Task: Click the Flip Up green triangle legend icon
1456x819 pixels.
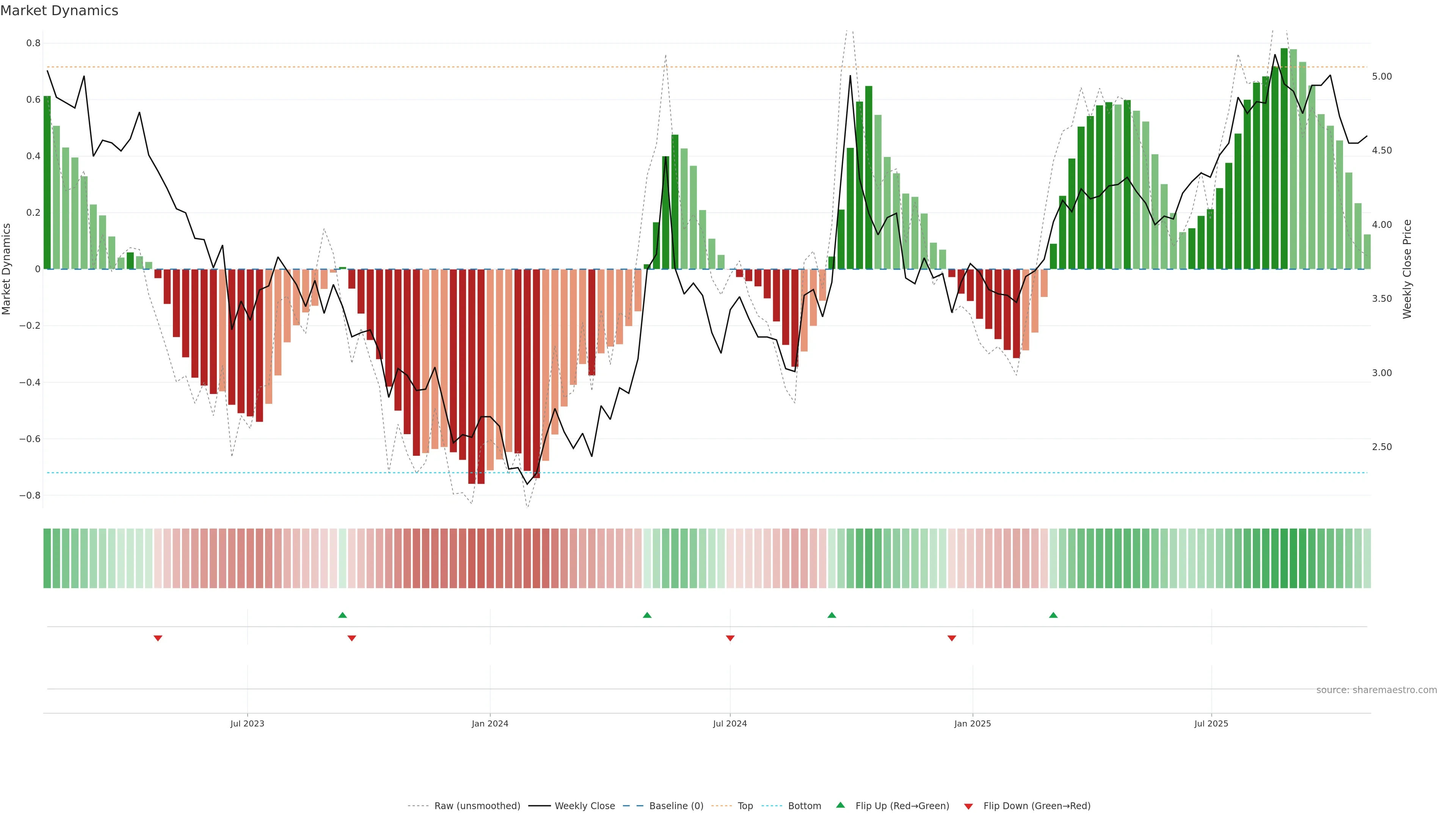Action: click(840, 805)
